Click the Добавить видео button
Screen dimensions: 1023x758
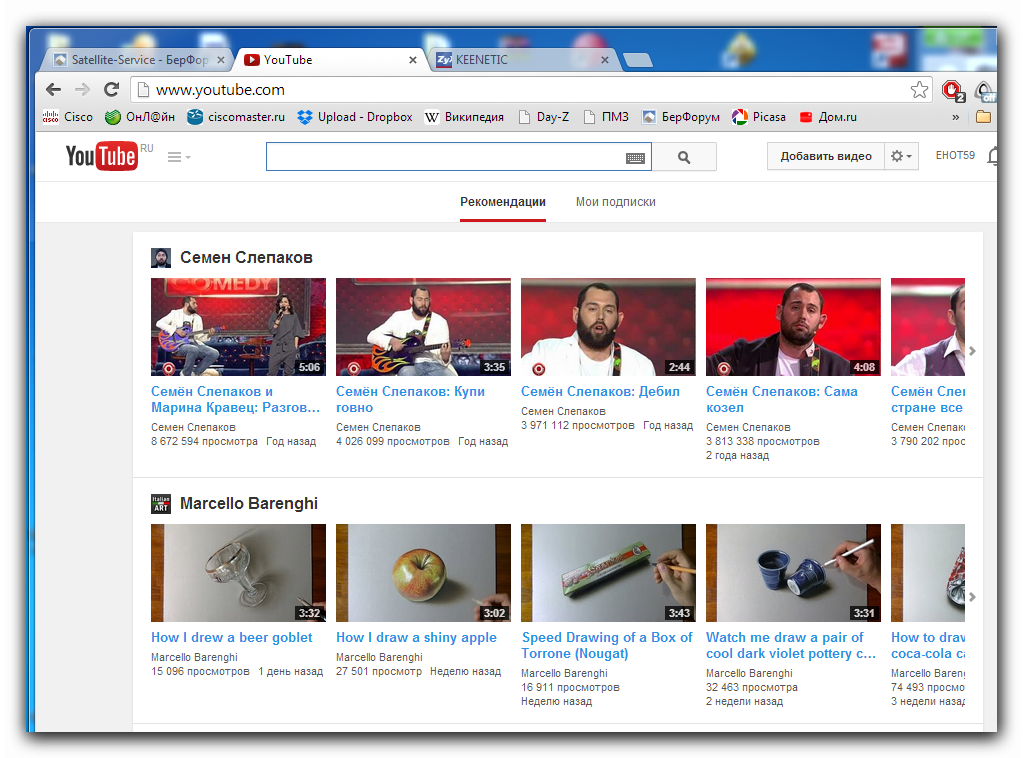click(825, 156)
